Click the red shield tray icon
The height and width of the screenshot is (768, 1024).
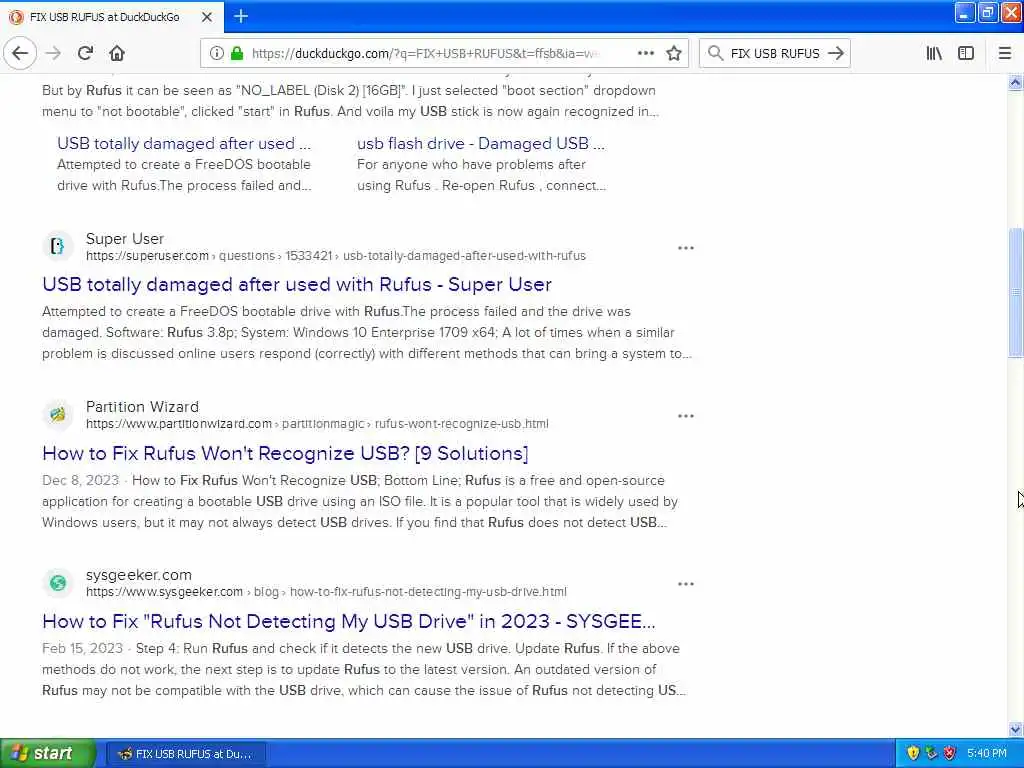[950, 754]
